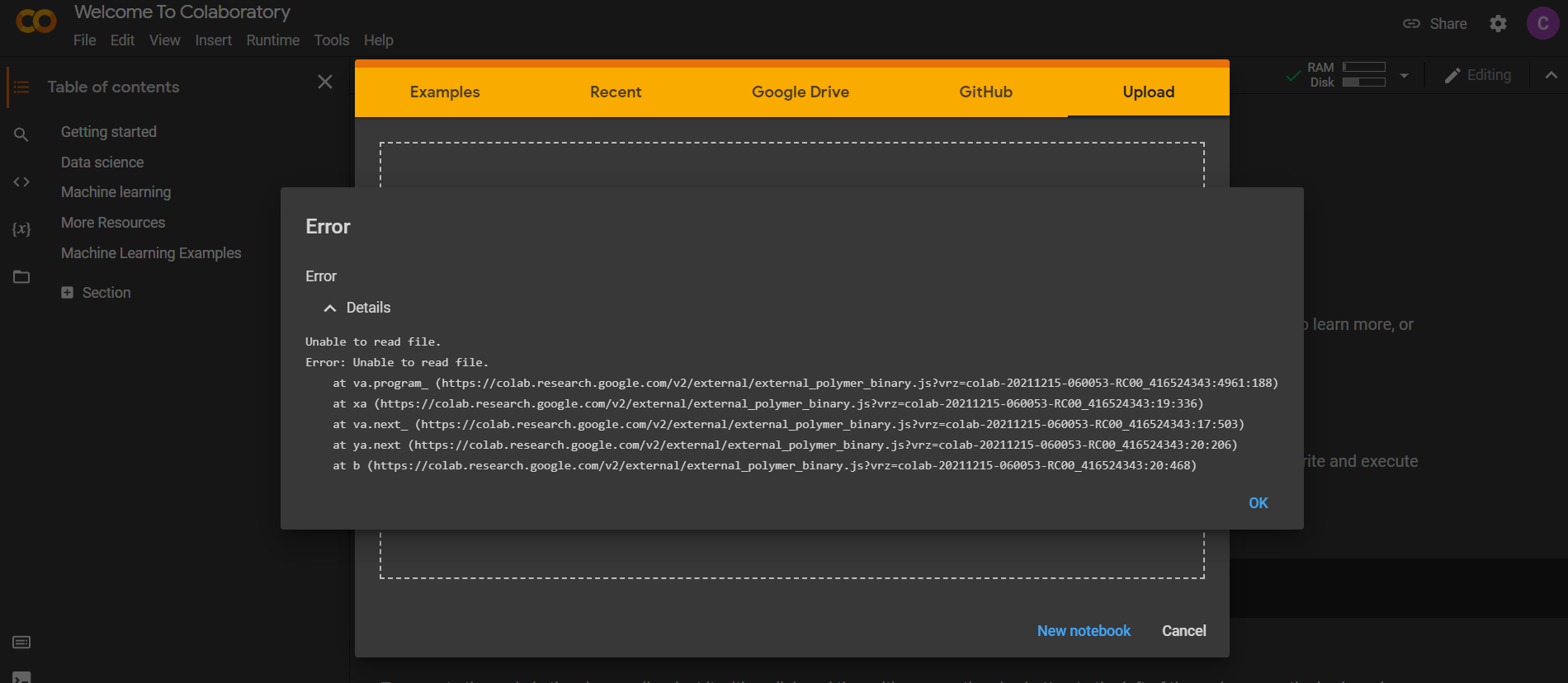Screen dimensions: 1568x683
Task: Open the Insert menu
Action: (213, 40)
